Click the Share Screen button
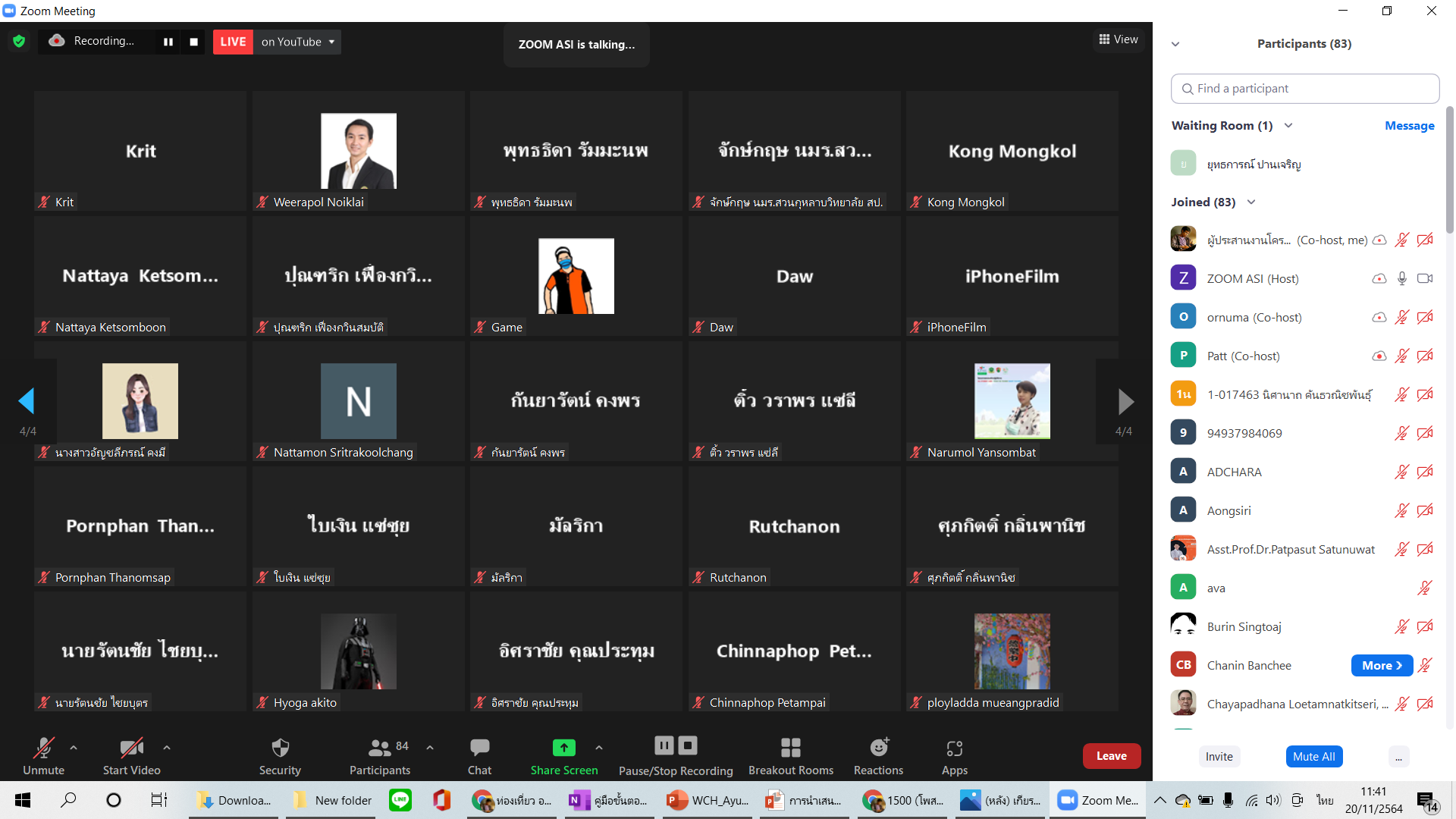The width and height of the screenshot is (1456, 819). [564, 756]
